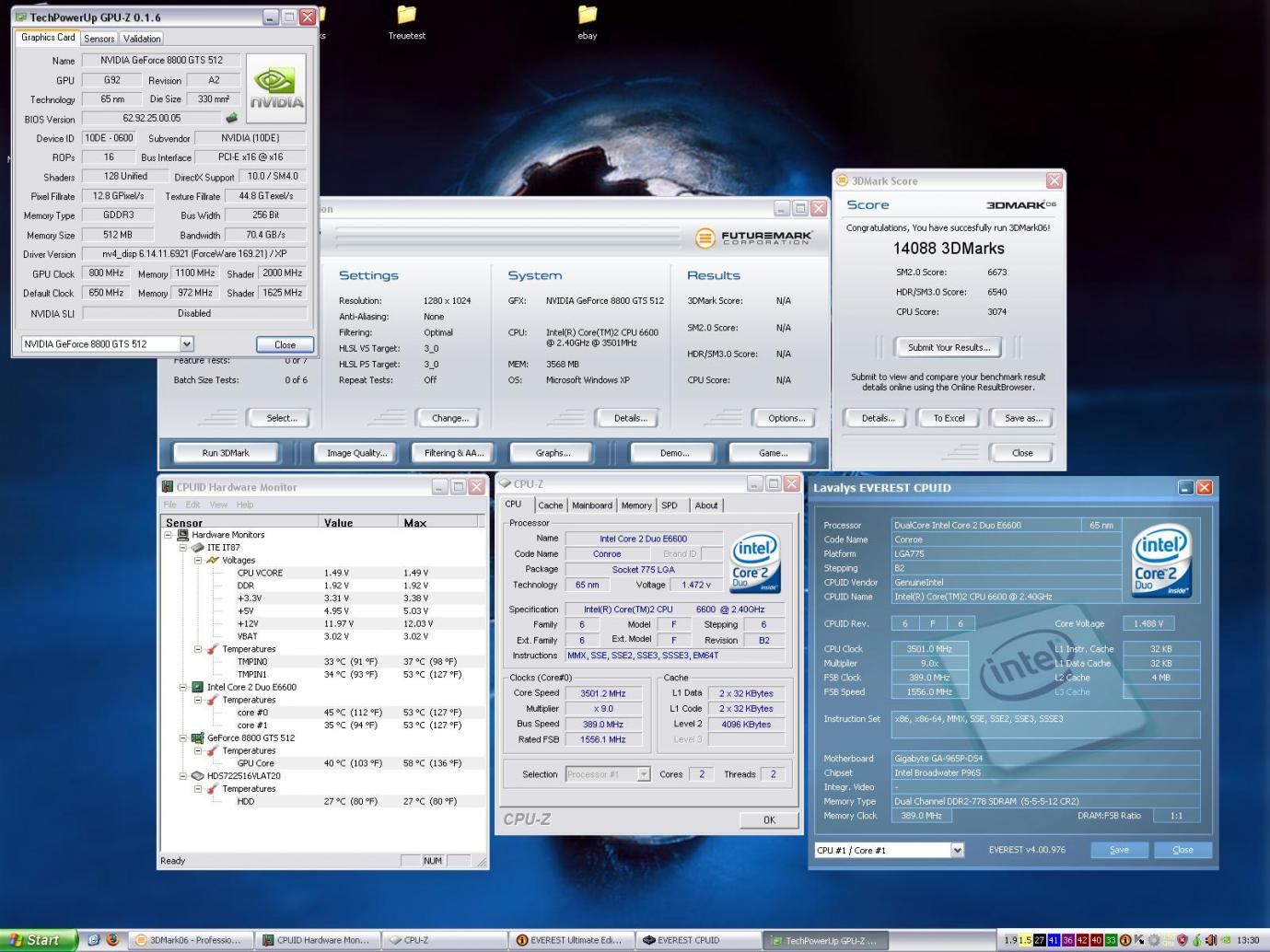Open the Mainboard tab in CPU-Z
1270x952 pixels.
[592, 505]
